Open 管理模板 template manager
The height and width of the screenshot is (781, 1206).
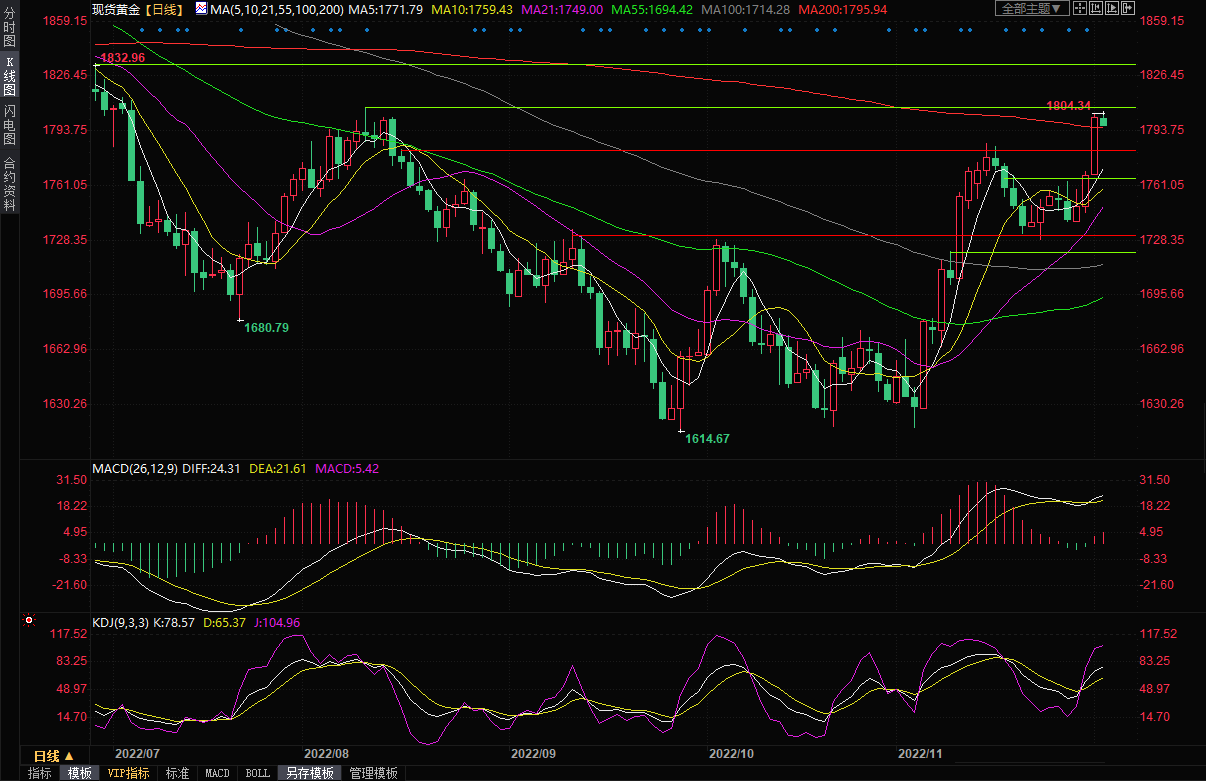(x=373, y=773)
